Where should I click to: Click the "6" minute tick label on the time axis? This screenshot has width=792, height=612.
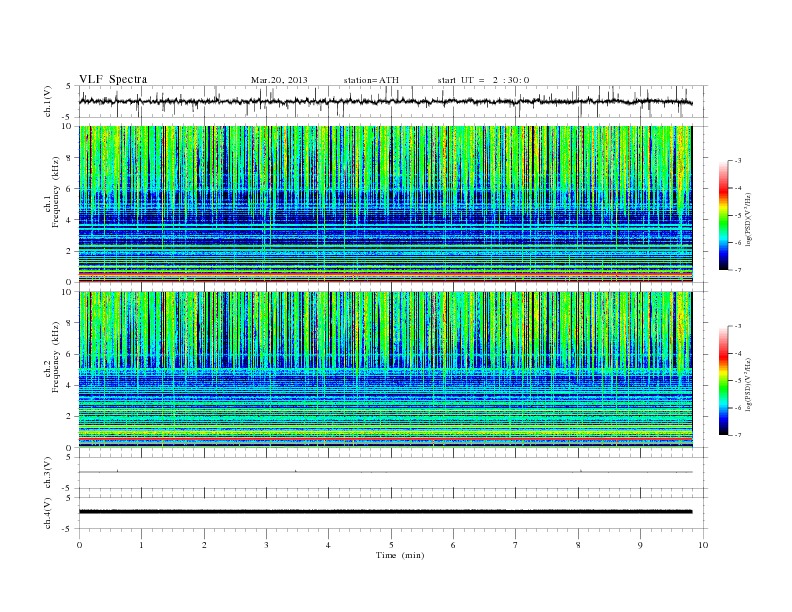[x=453, y=545]
